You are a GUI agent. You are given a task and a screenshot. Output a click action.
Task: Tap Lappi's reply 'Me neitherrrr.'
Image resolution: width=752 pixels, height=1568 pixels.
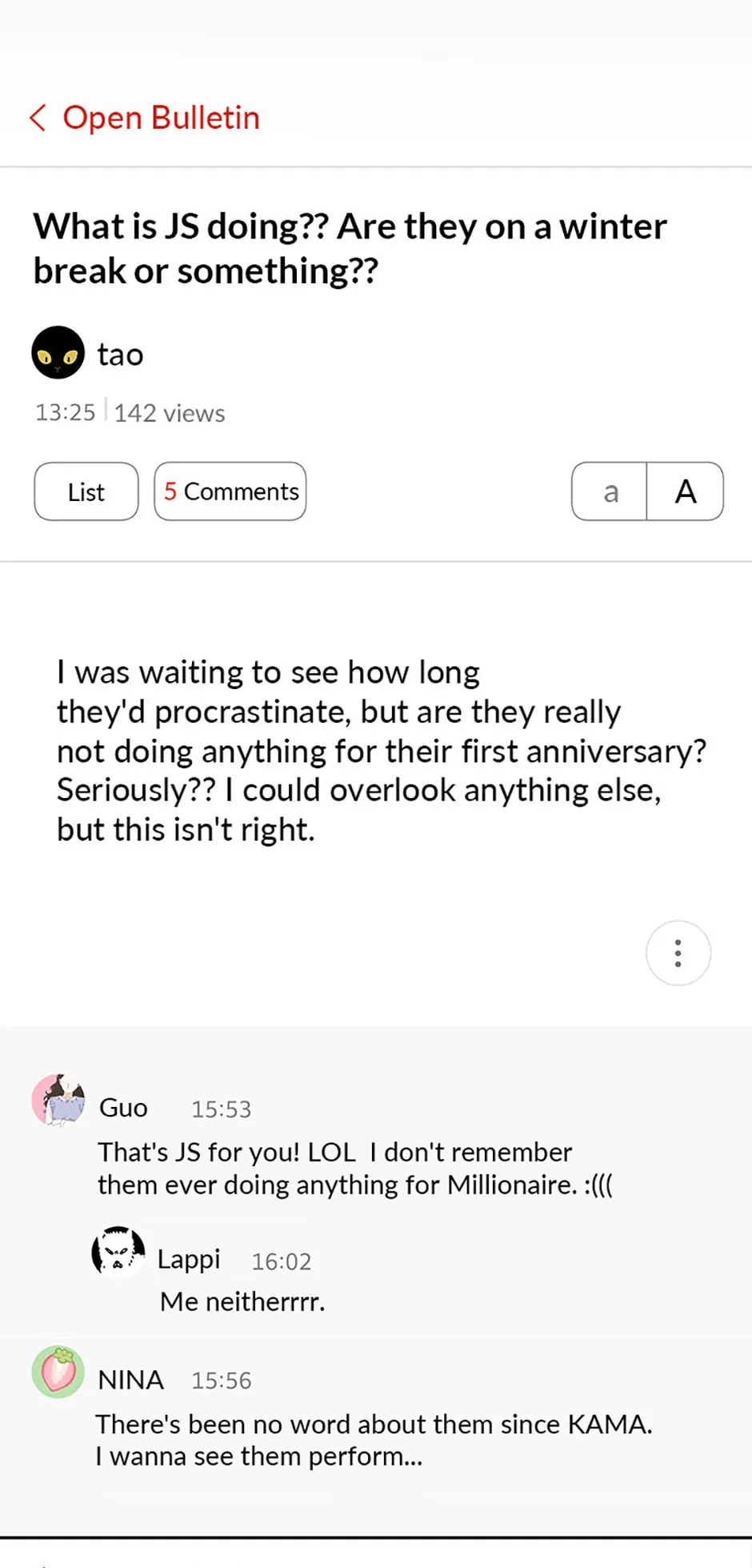click(242, 1301)
